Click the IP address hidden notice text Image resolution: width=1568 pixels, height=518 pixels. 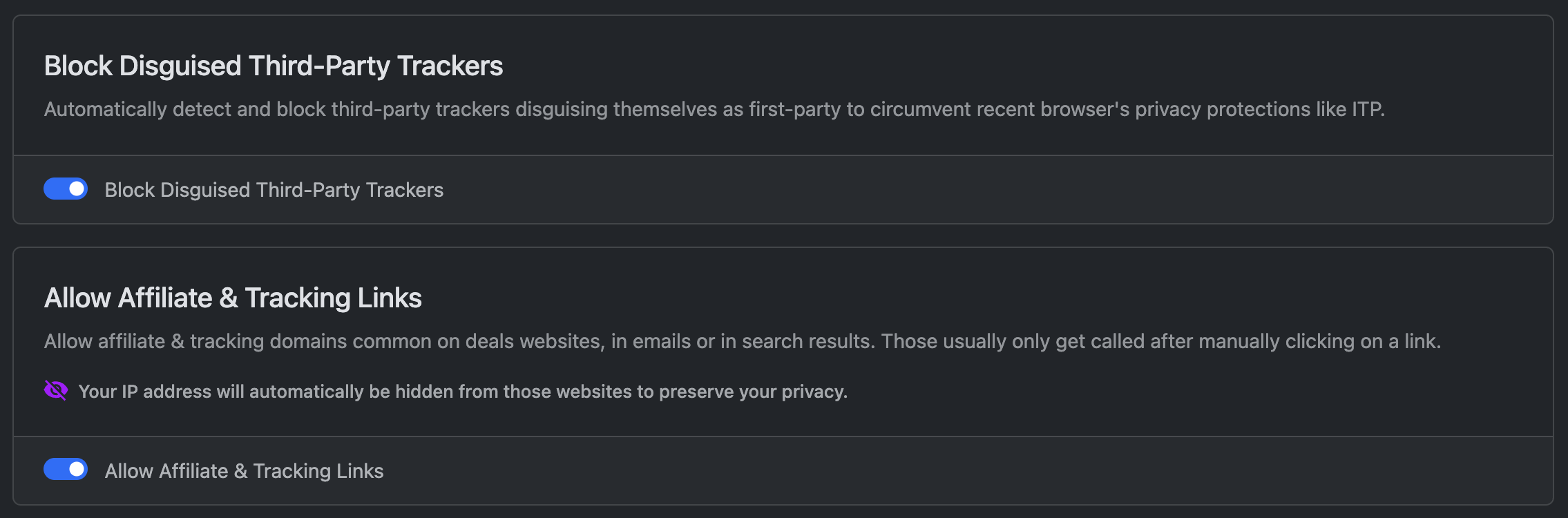463,391
